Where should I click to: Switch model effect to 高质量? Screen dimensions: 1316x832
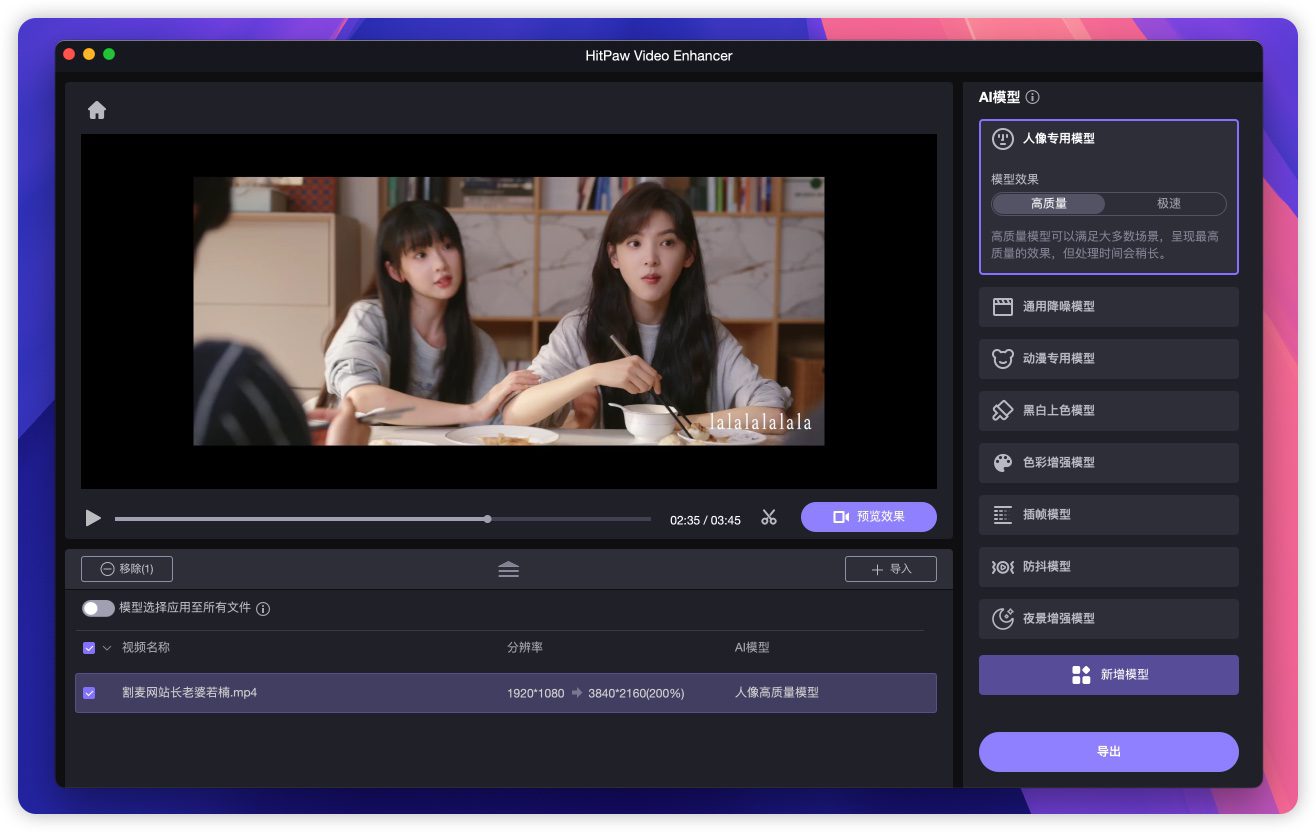(1049, 204)
